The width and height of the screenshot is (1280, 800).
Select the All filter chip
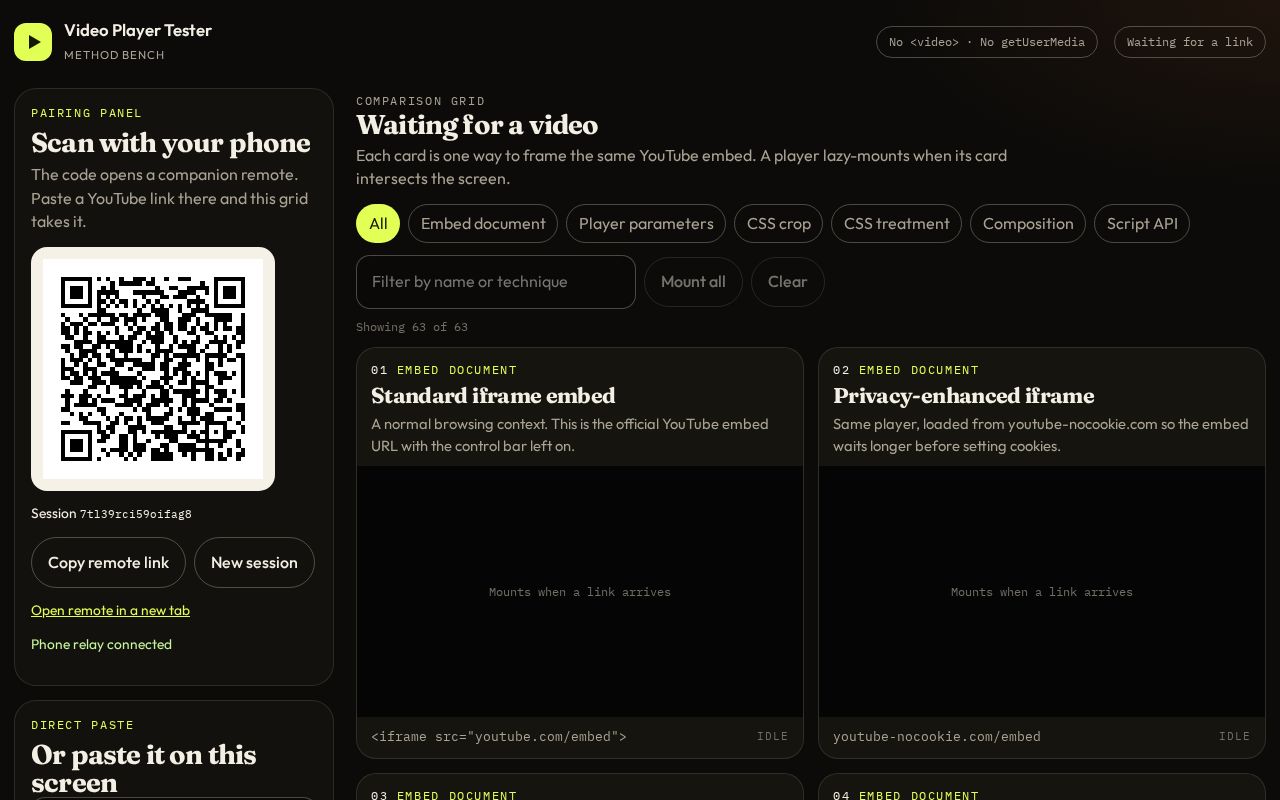click(378, 224)
